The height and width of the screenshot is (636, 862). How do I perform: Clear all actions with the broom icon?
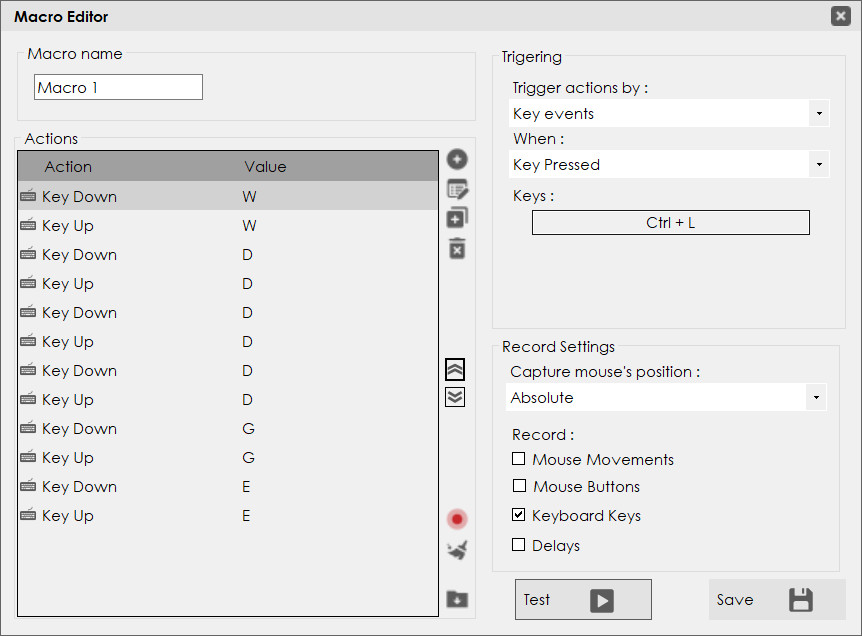coord(457,549)
